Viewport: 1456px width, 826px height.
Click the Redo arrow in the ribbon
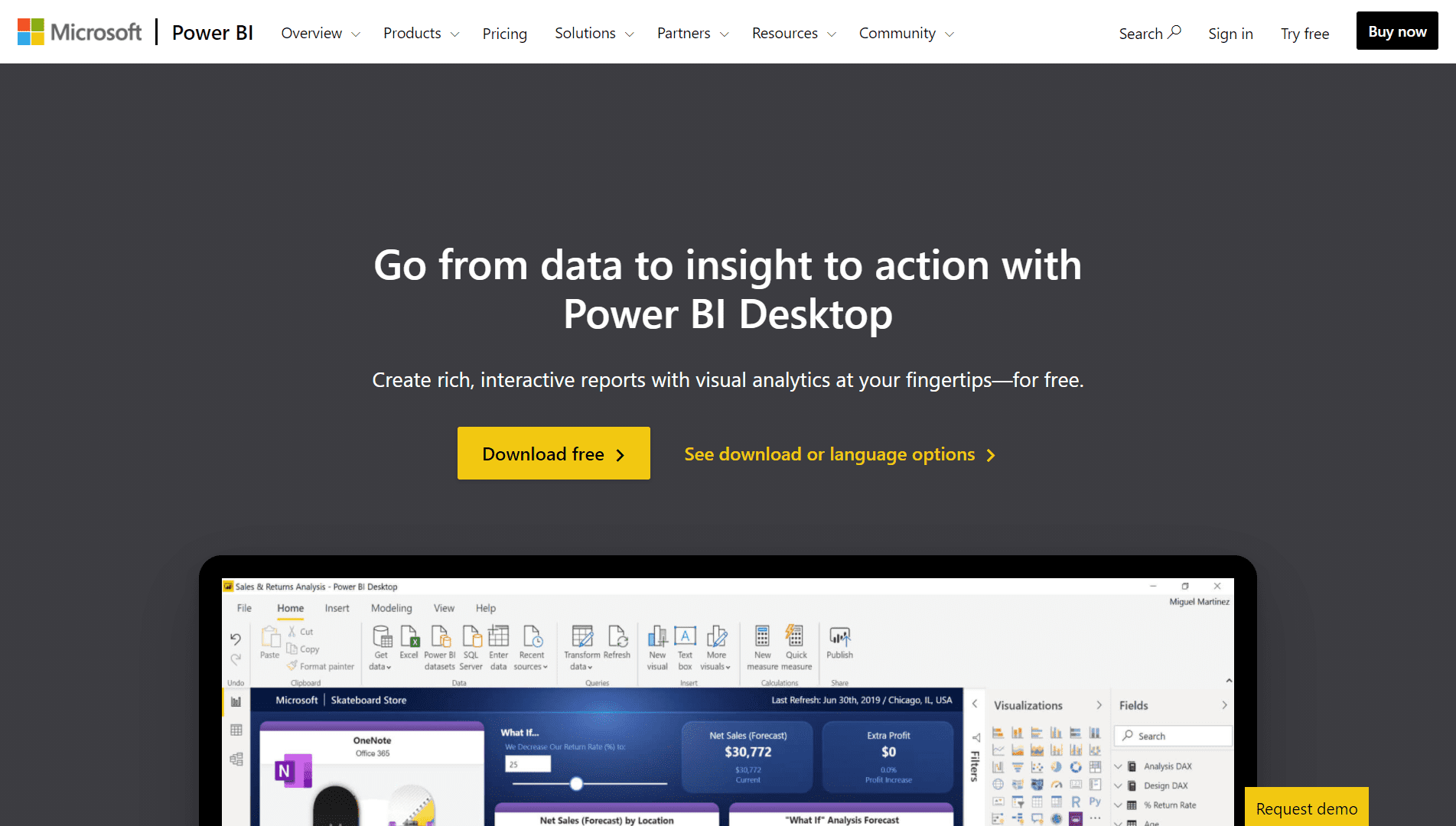[236, 659]
